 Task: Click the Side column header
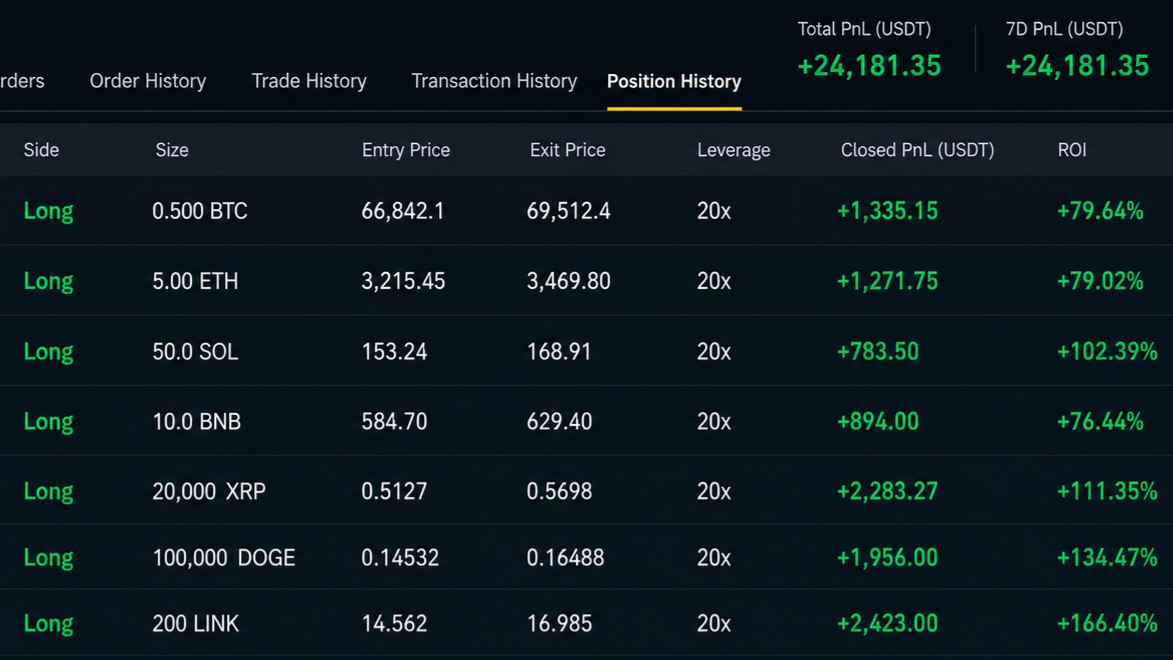click(41, 150)
